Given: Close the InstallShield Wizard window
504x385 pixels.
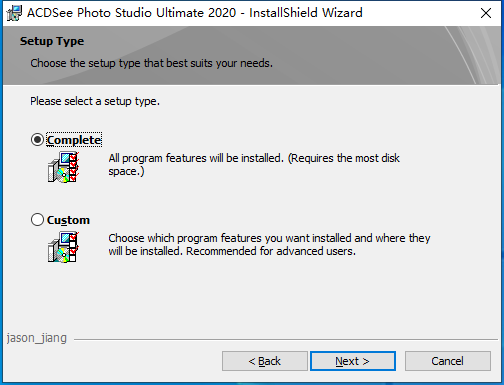Looking at the screenshot, I should (x=486, y=13).
